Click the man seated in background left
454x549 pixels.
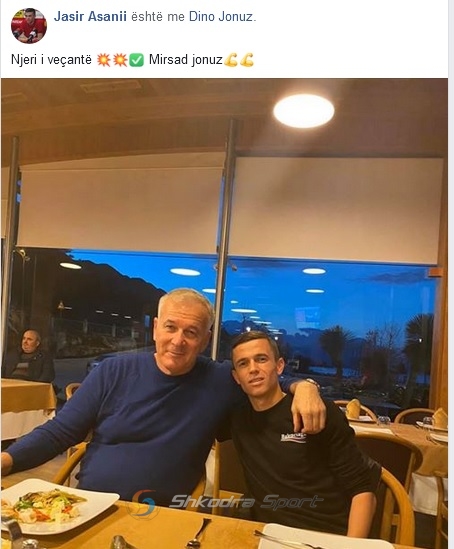(x=29, y=356)
